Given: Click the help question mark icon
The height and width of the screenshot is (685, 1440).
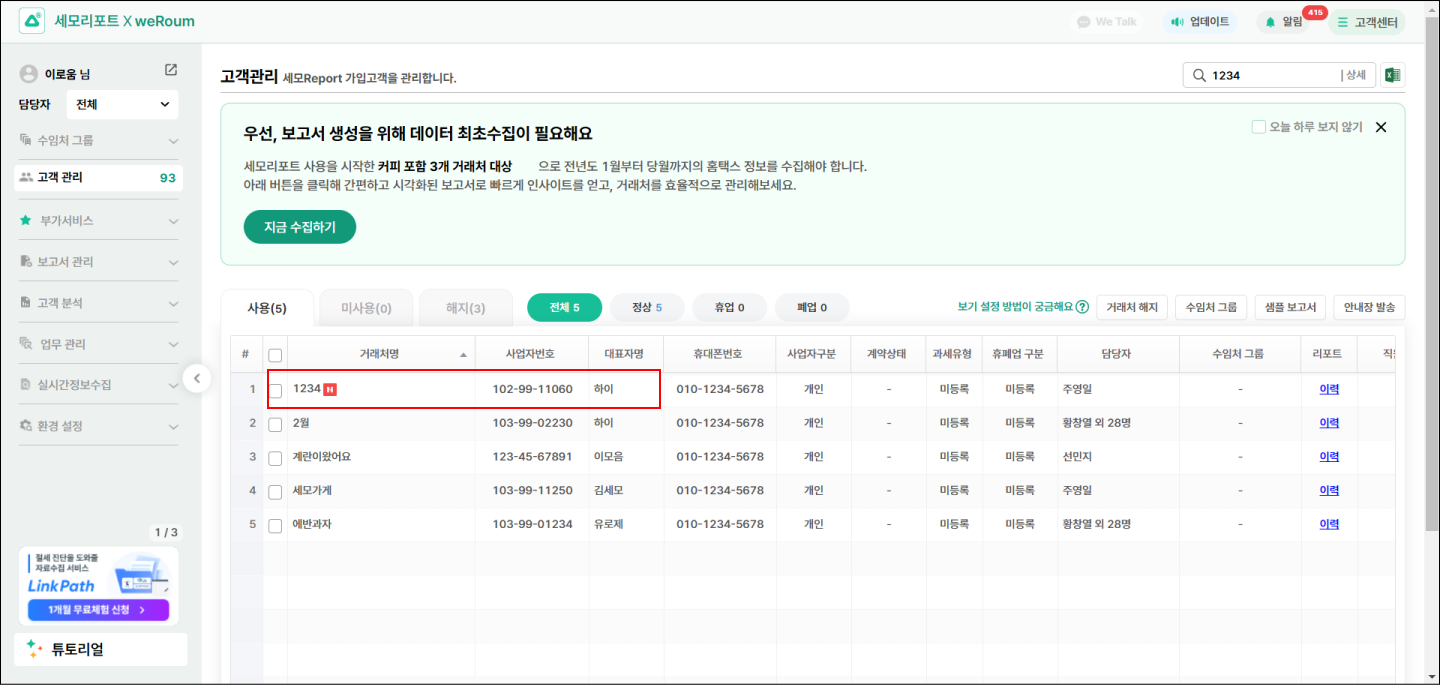Looking at the screenshot, I should 1082,307.
